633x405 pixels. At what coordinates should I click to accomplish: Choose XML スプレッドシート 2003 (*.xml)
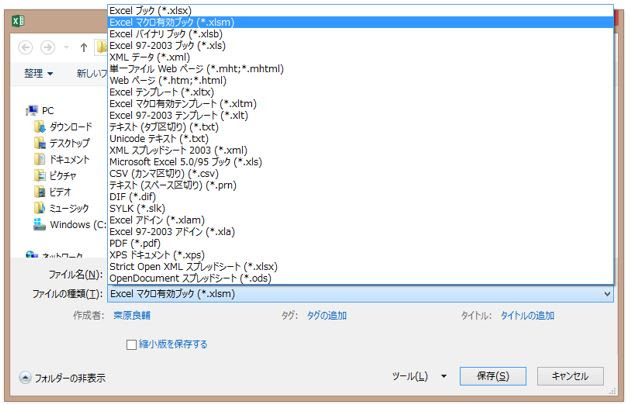361,150
